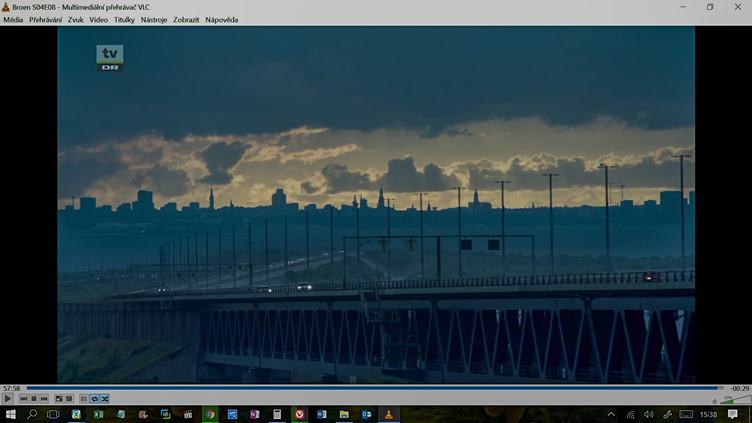Open the touch keyboard

coord(686,414)
